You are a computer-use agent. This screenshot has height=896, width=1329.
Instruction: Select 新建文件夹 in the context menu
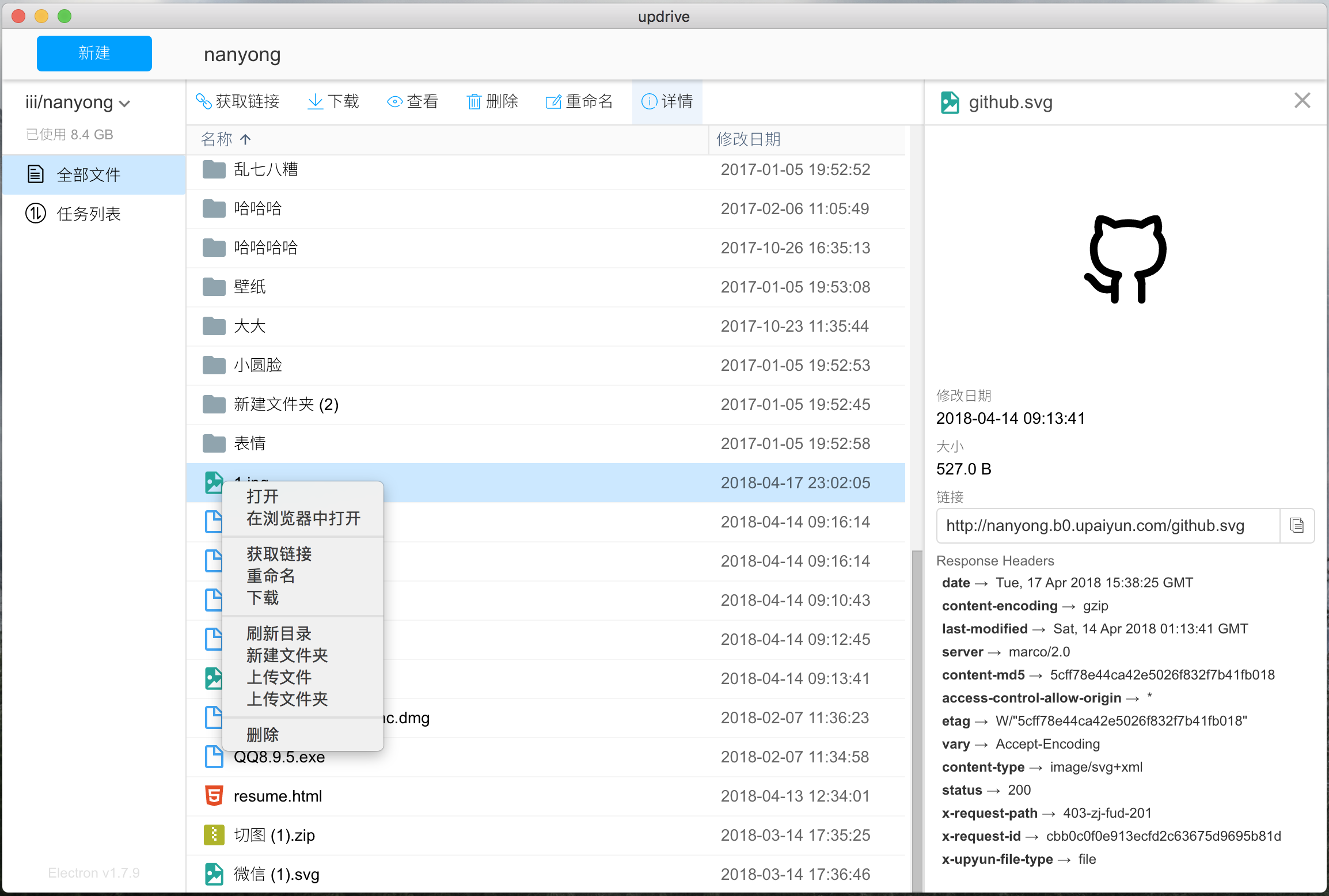click(x=287, y=655)
